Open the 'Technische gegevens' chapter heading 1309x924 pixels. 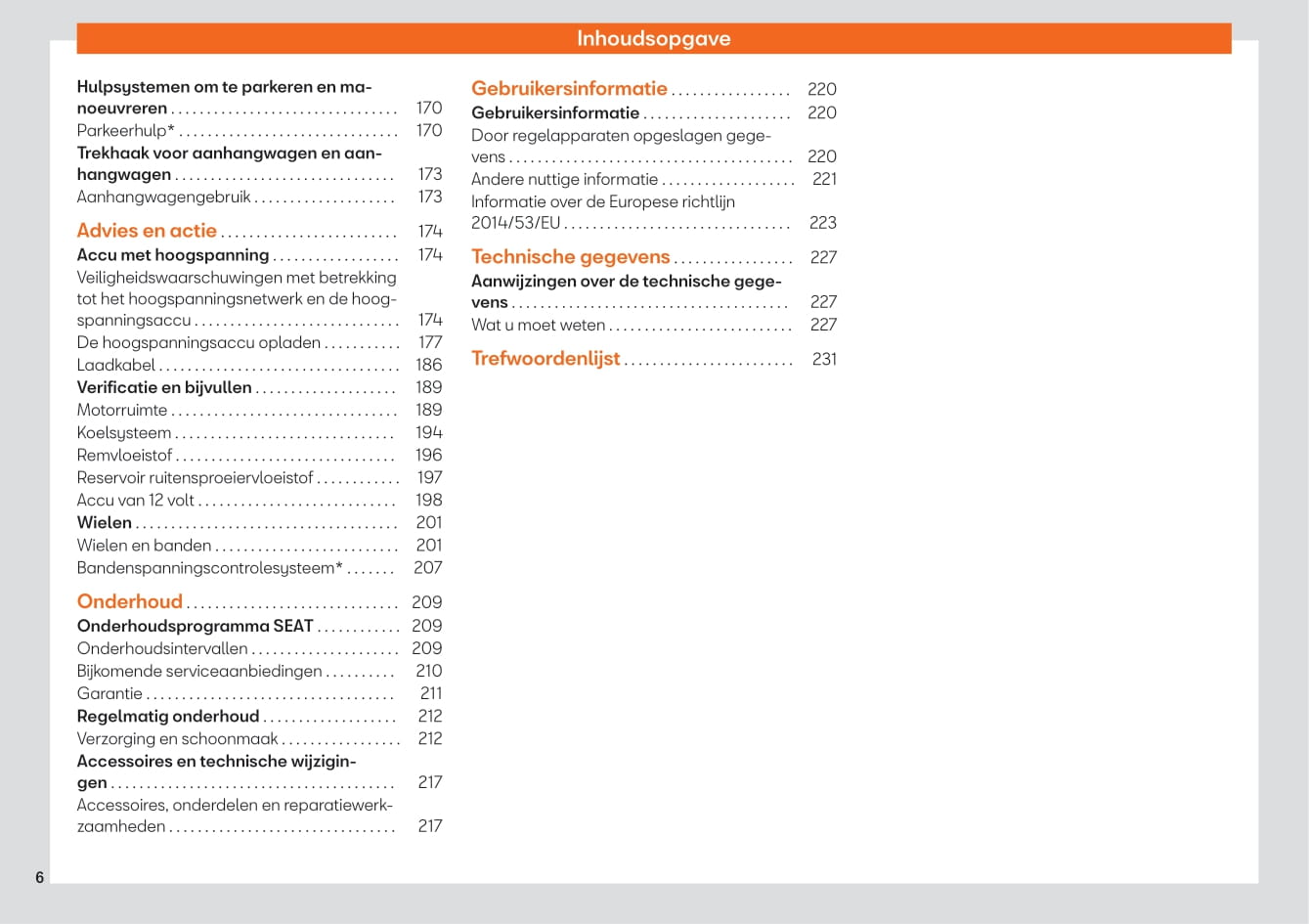pos(571,257)
